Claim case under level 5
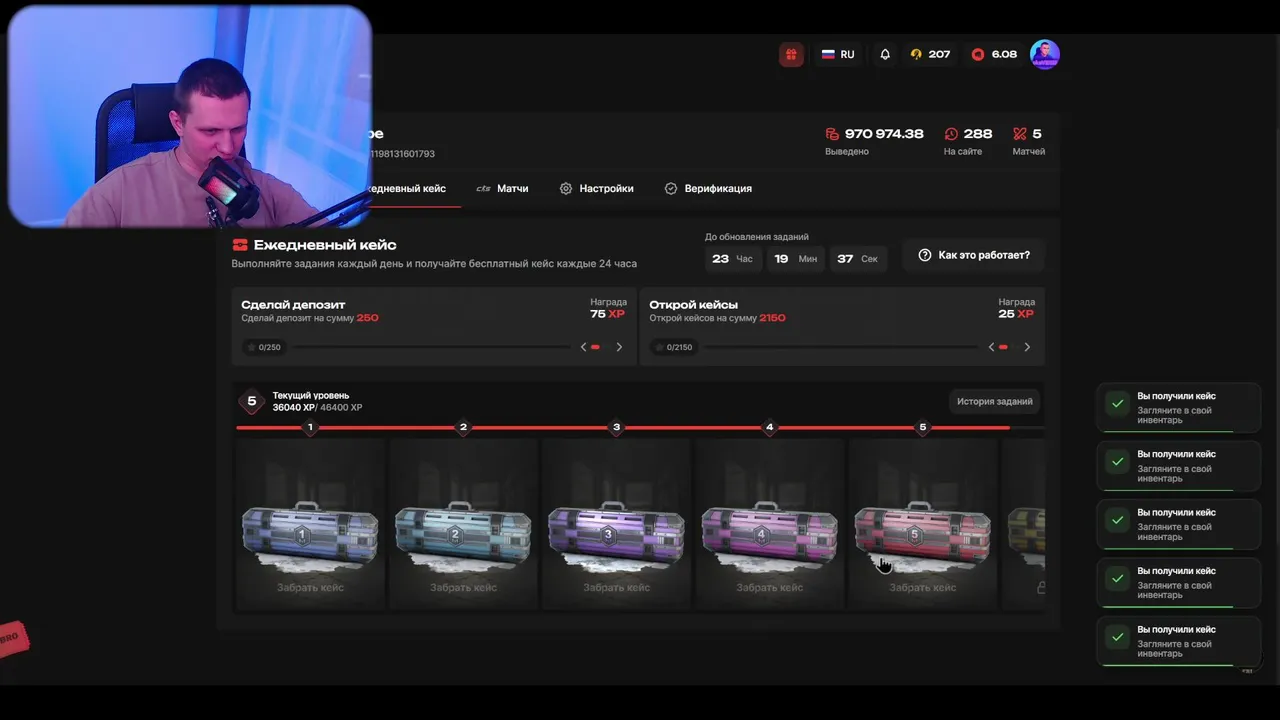Image resolution: width=1280 pixels, height=720 pixels. 922,587
